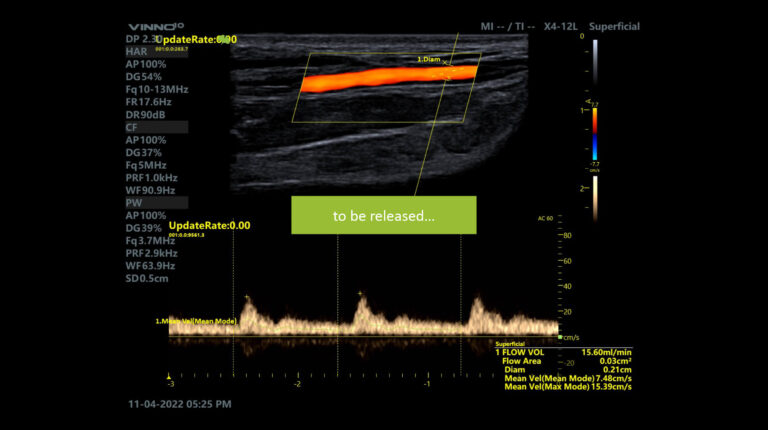This screenshot has width=768, height=430.
Task: Select the CF mode header
Action: [x=156, y=127]
